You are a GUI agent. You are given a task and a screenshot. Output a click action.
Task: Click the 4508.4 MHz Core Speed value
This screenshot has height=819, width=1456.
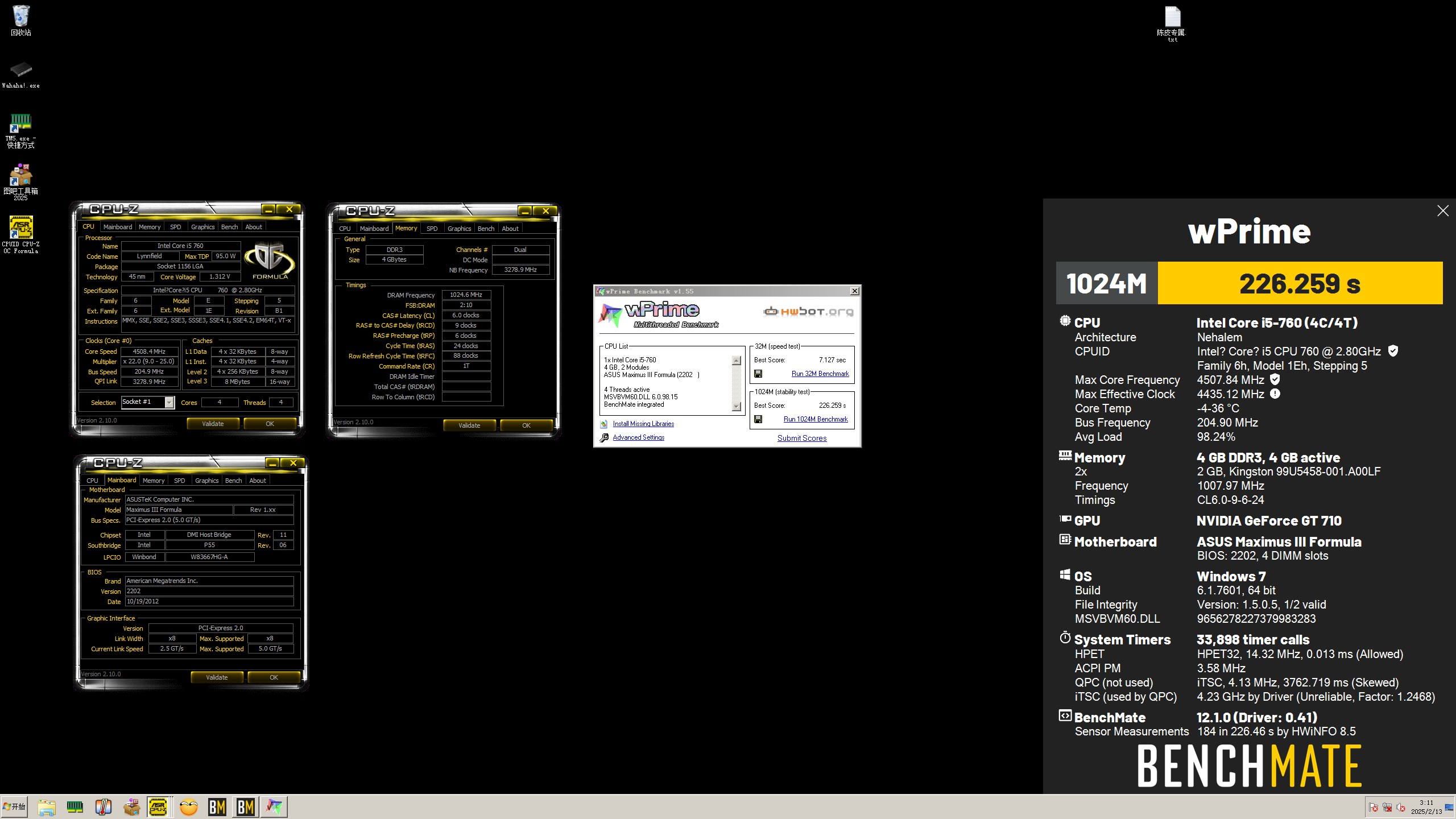coord(149,351)
